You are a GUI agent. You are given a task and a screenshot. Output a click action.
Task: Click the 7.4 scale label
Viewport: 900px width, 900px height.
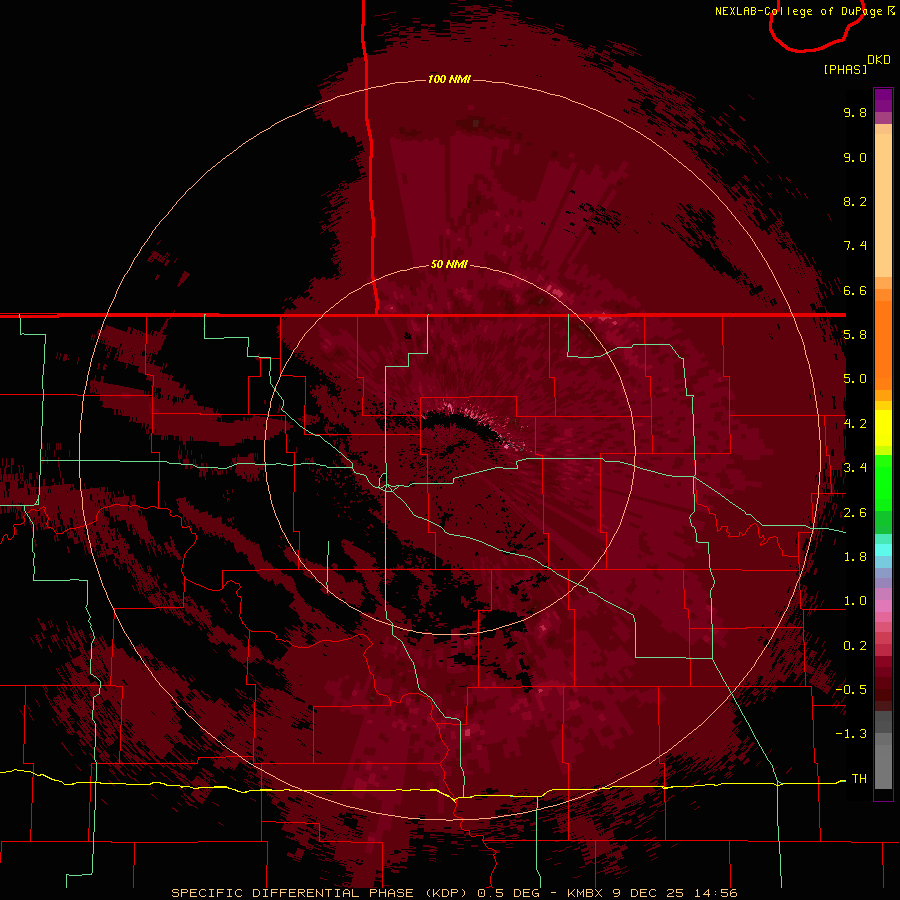click(855, 246)
